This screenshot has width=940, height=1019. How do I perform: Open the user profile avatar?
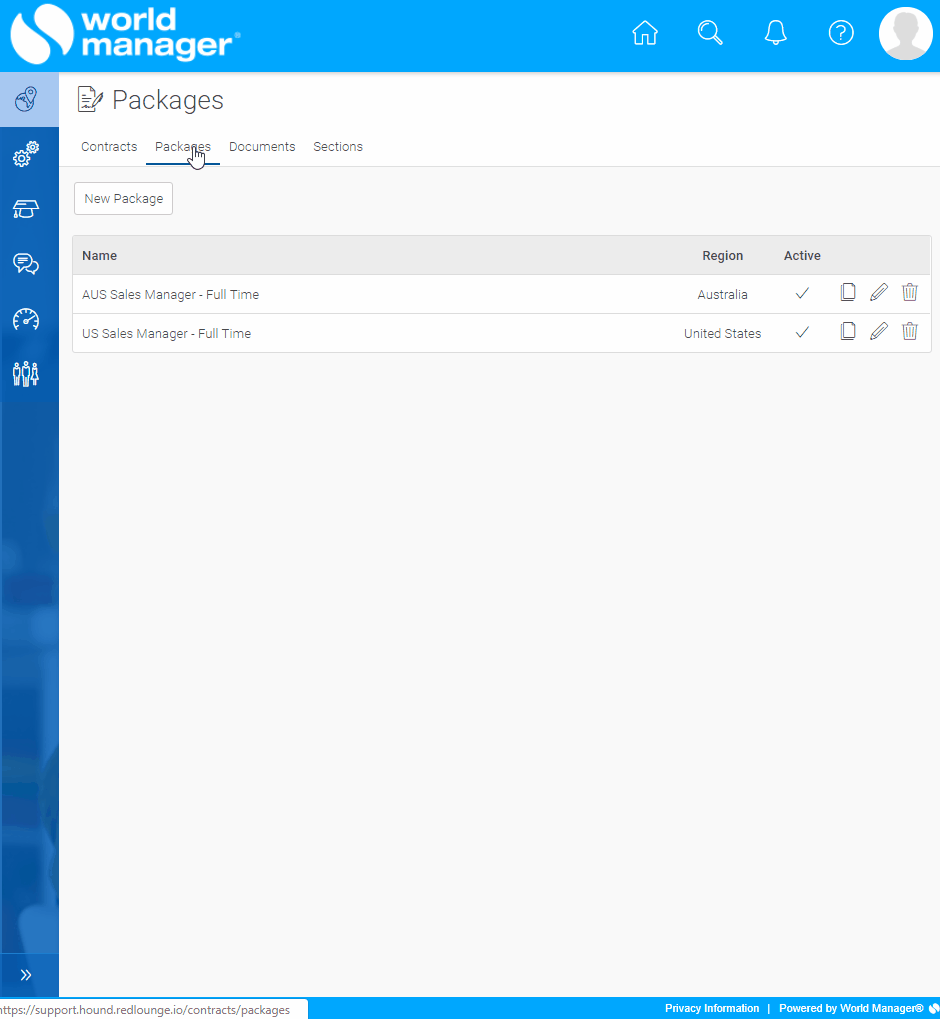(x=906, y=34)
